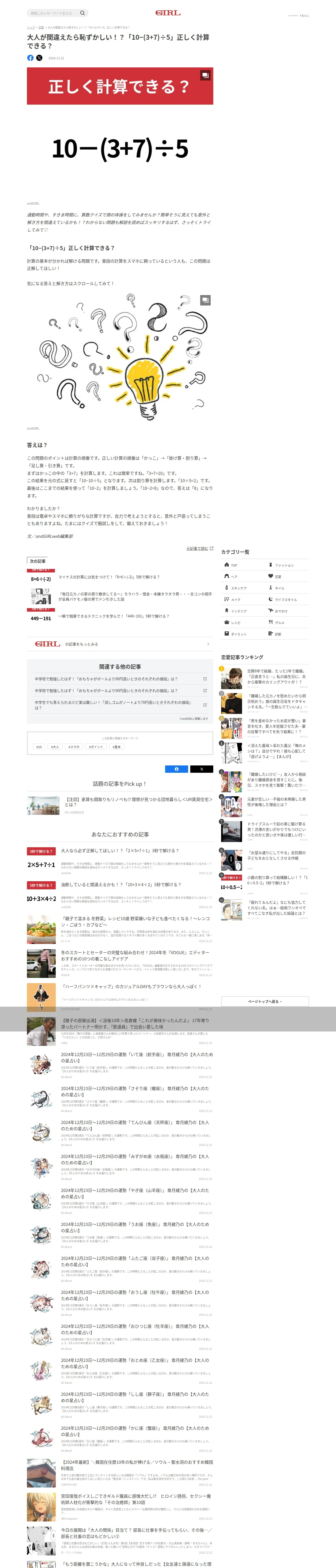Select the #スマホ keyword tag
Viewport: 336px width, 1568px height.
coord(74,747)
